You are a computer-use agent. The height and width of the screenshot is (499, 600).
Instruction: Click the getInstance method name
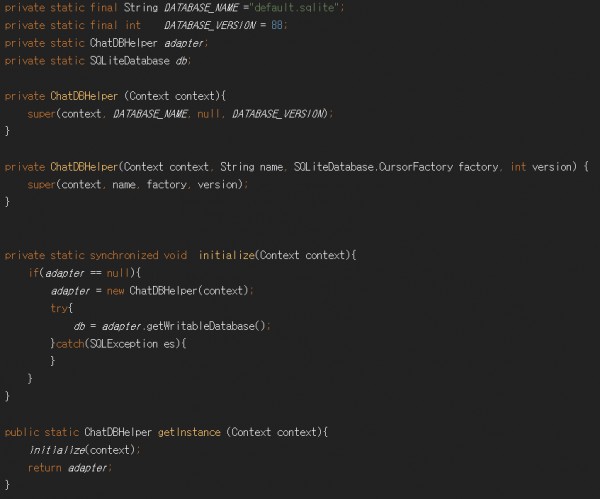point(189,432)
